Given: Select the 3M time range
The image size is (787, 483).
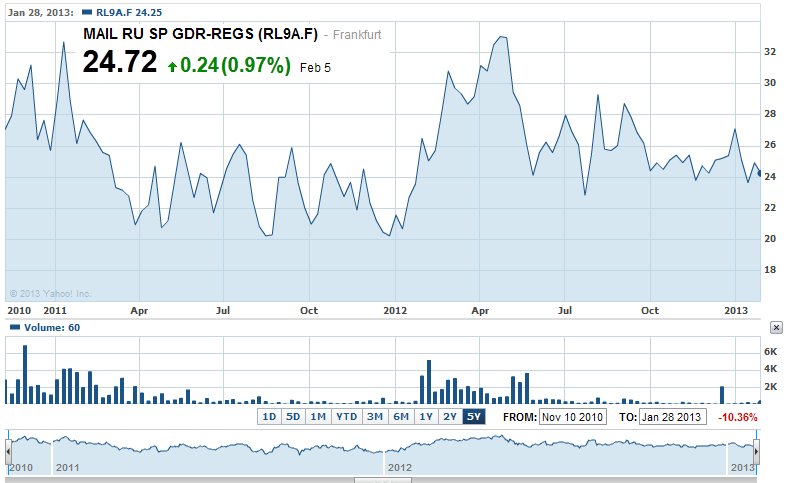Looking at the screenshot, I should coord(375,417).
